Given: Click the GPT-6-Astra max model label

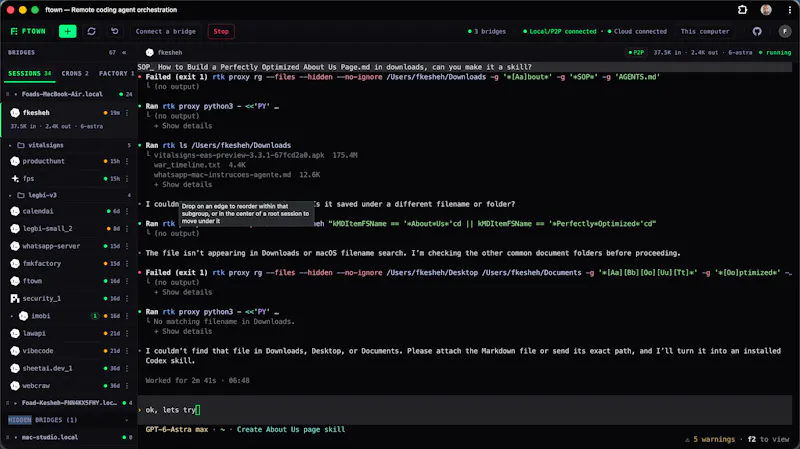Looking at the screenshot, I should coord(177,430).
